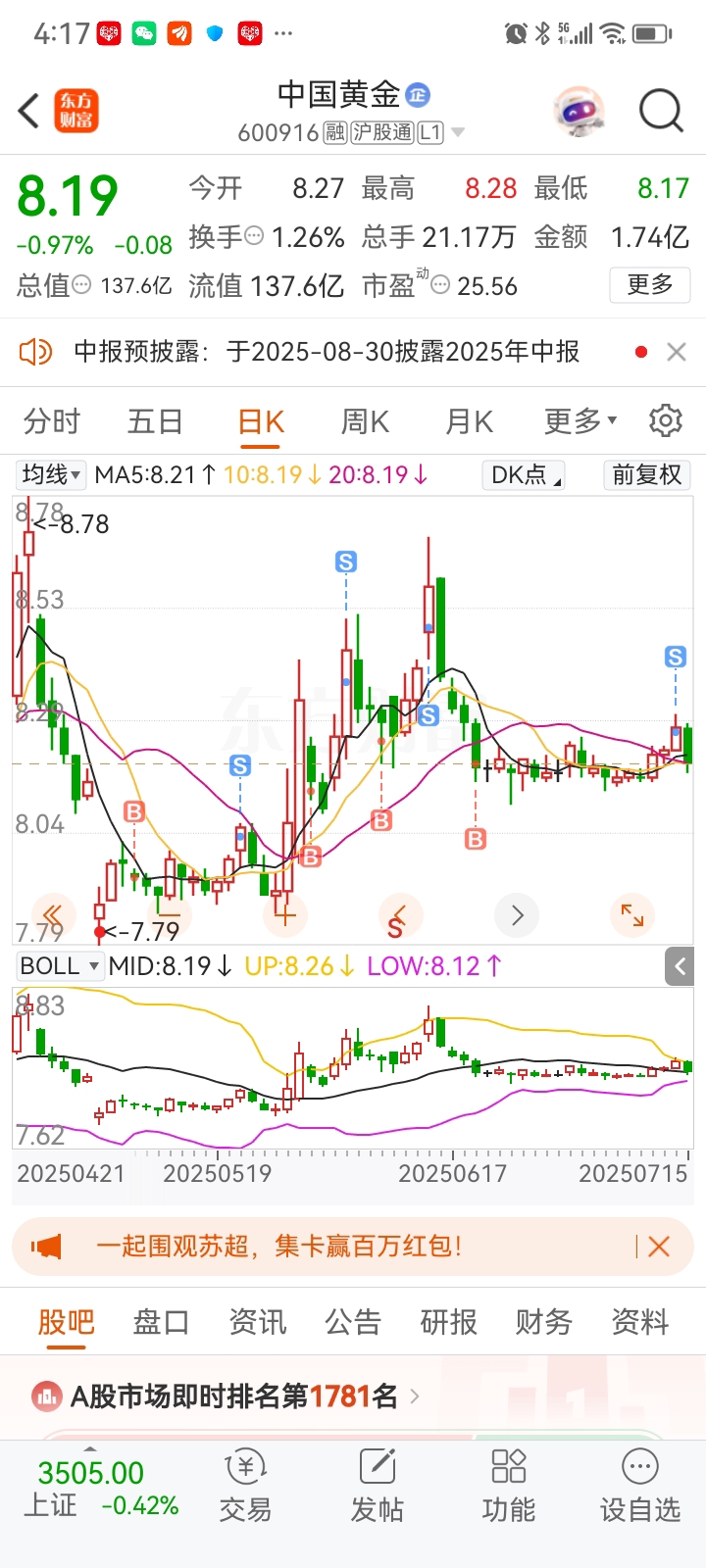
Task: Open the search magnifier icon
Action: (661, 111)
